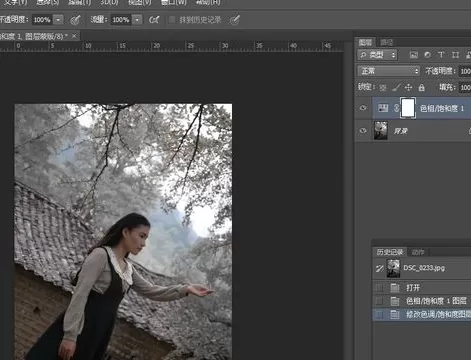Lock image pixels brush icon

396,88
